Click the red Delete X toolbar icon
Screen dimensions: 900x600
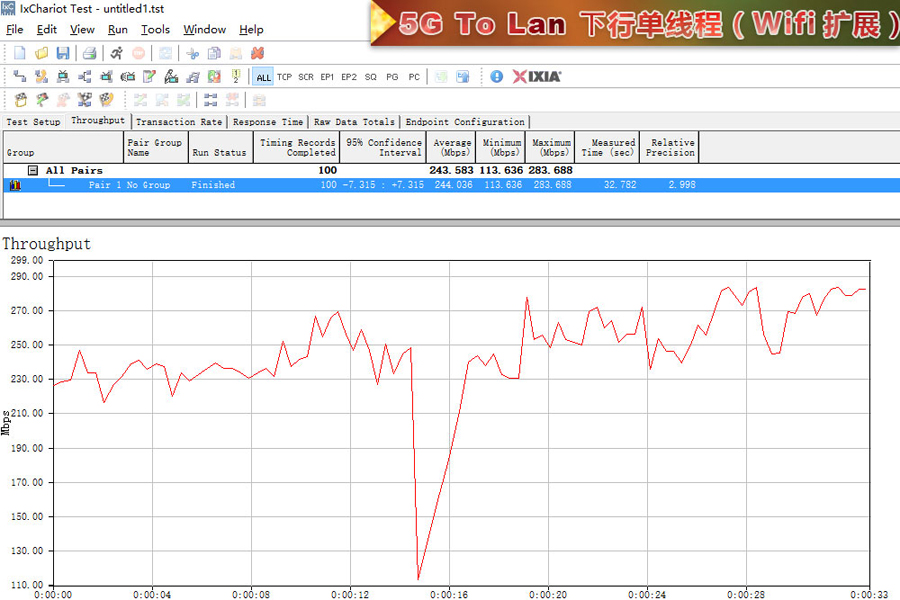[x=257, y=53]
